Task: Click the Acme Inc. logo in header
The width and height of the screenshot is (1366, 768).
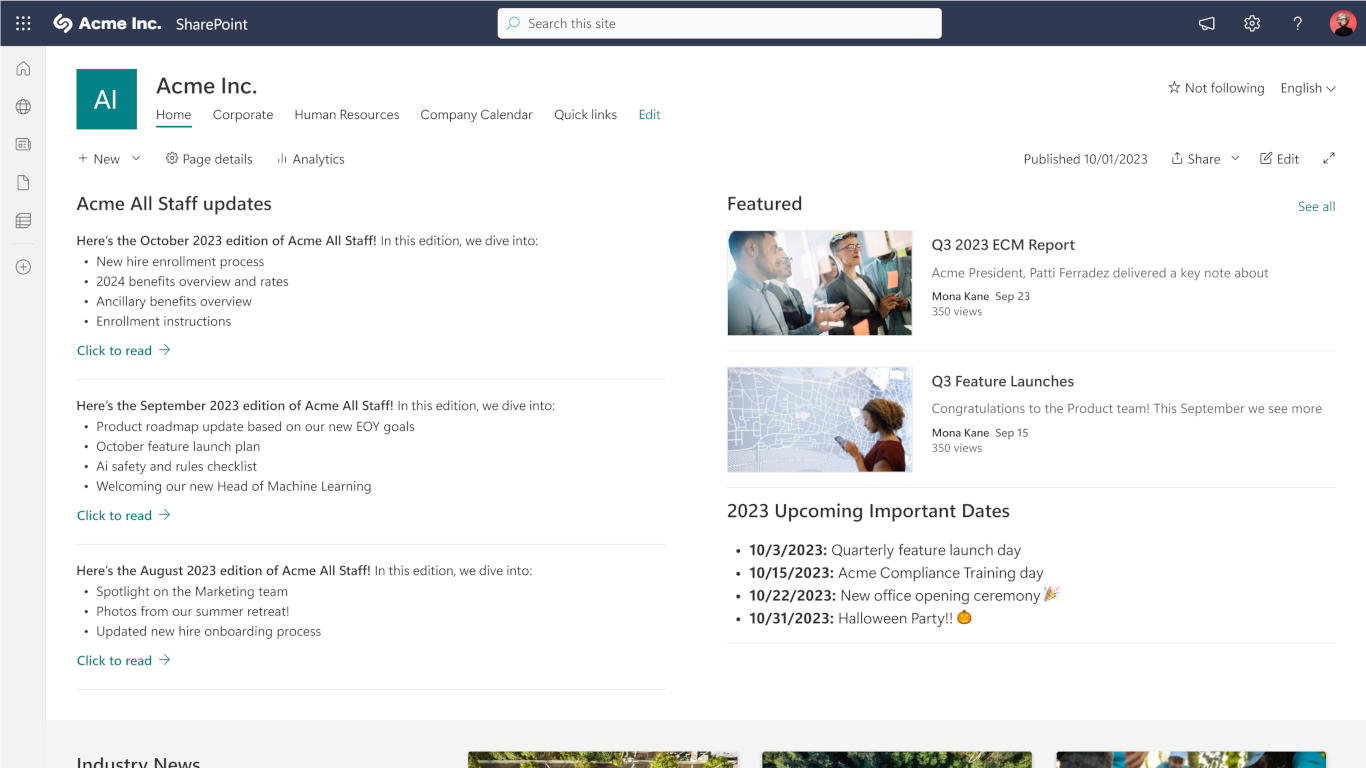Action: point(107,23)
